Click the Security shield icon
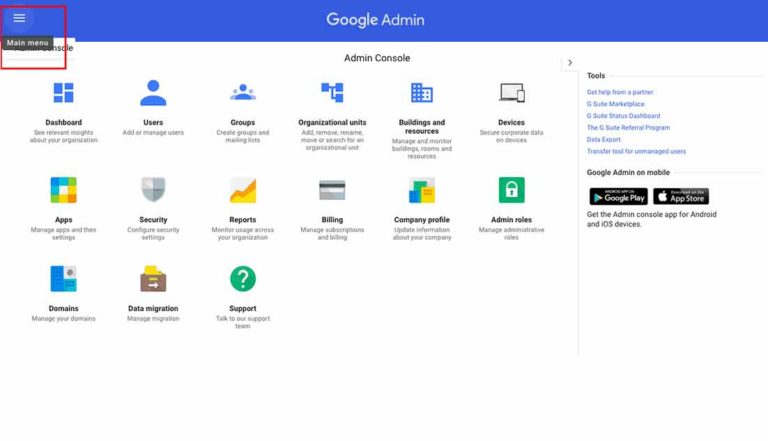Viewport: 768px width, 441px height. tap(153, 190)
